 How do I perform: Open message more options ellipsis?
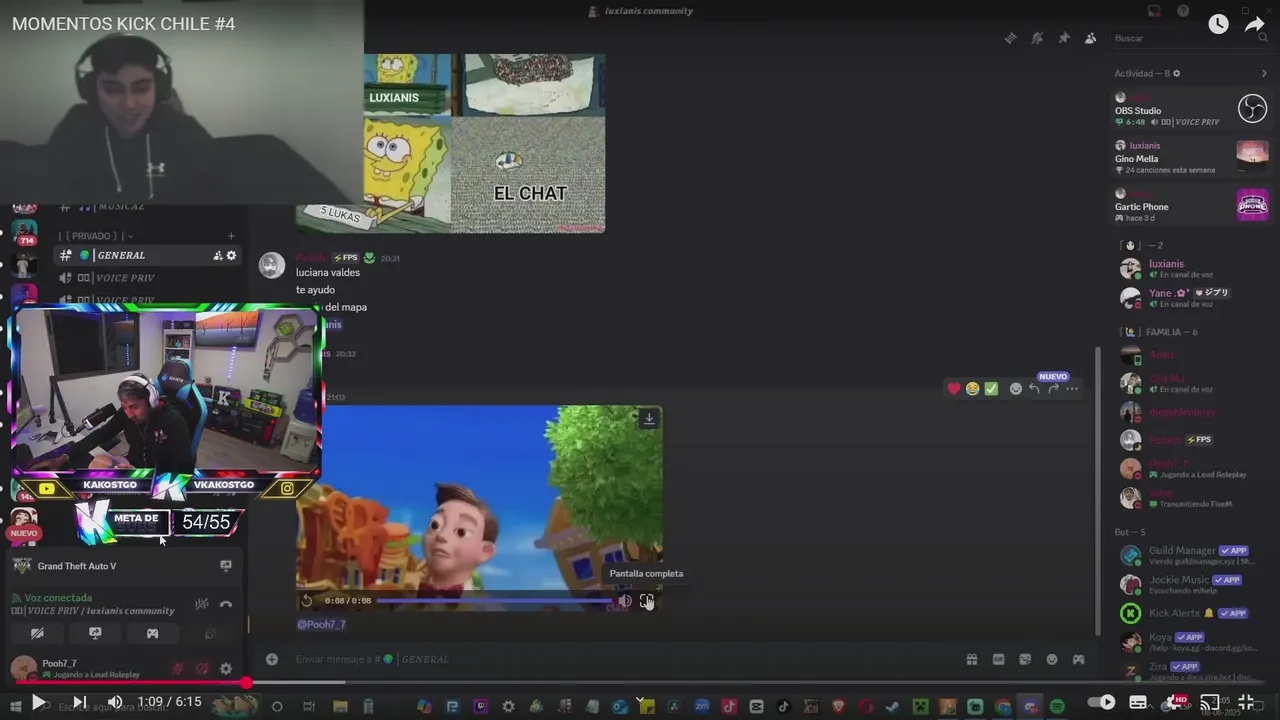click(x=1072, y=388)
